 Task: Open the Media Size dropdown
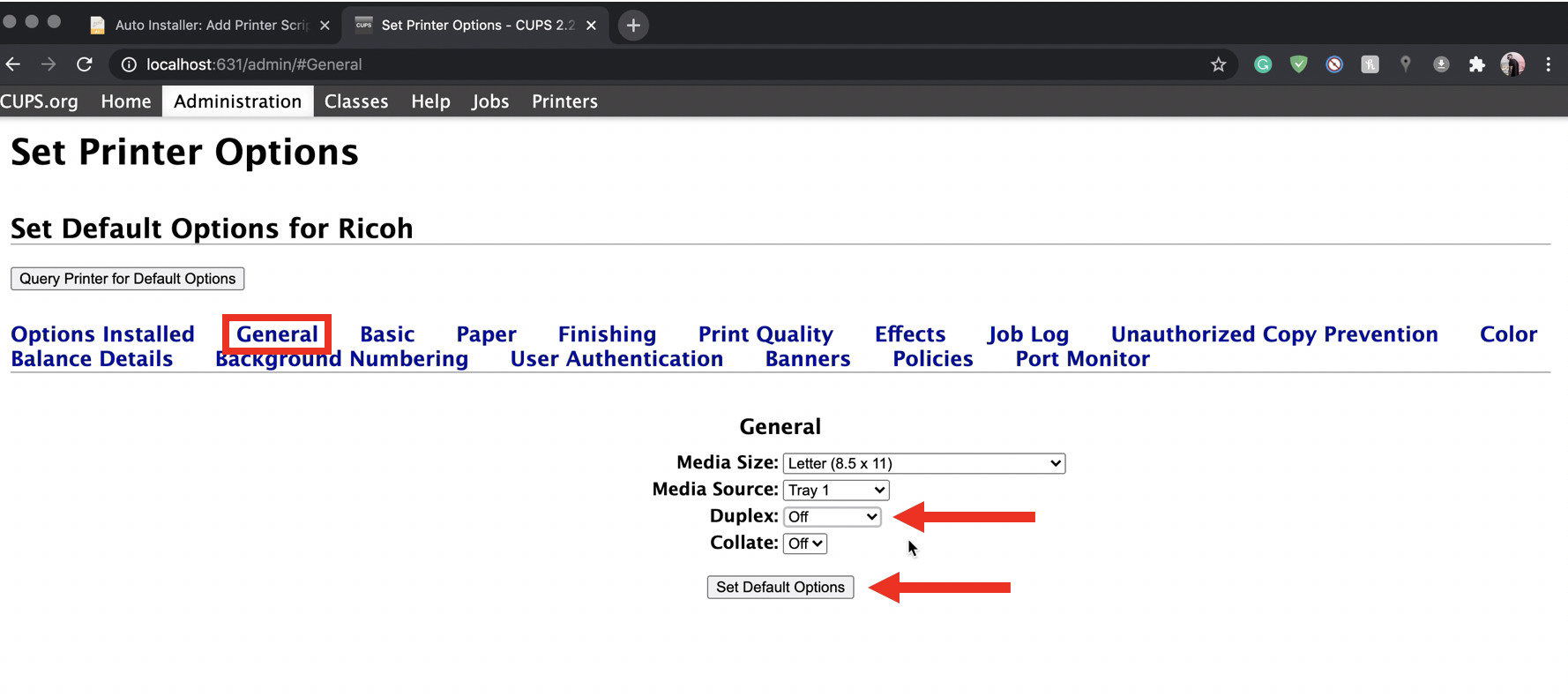pyautogui.click(x=923, y=463)
